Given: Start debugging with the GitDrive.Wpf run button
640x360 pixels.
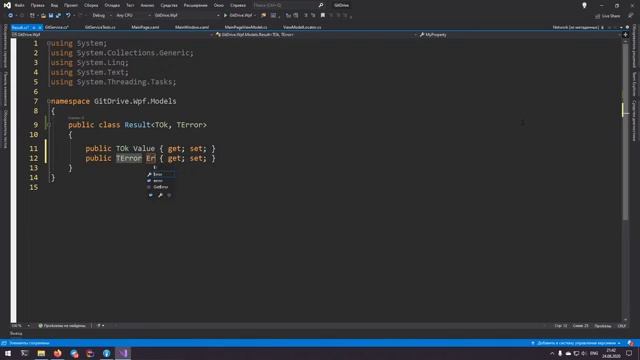Looking at the screenshot, I should pos(238,16).
